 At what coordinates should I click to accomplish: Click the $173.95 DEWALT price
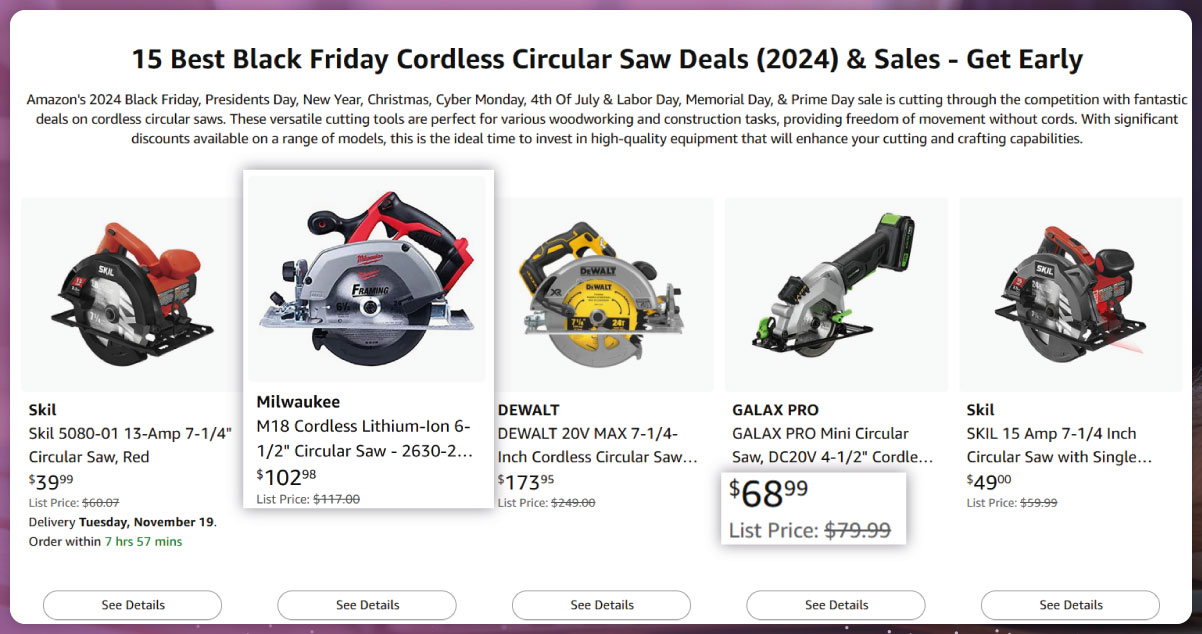point(525,482)
